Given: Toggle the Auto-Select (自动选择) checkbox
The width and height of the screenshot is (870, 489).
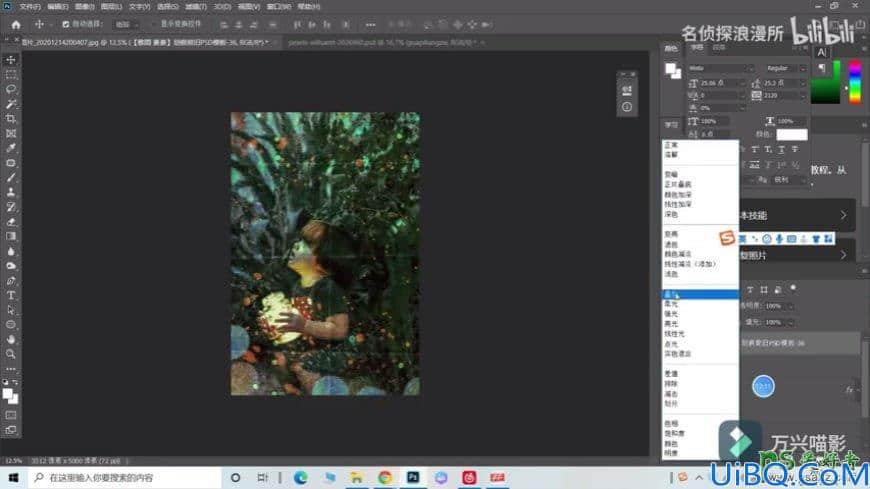Looking at the screenshot, I should point(65,24).
